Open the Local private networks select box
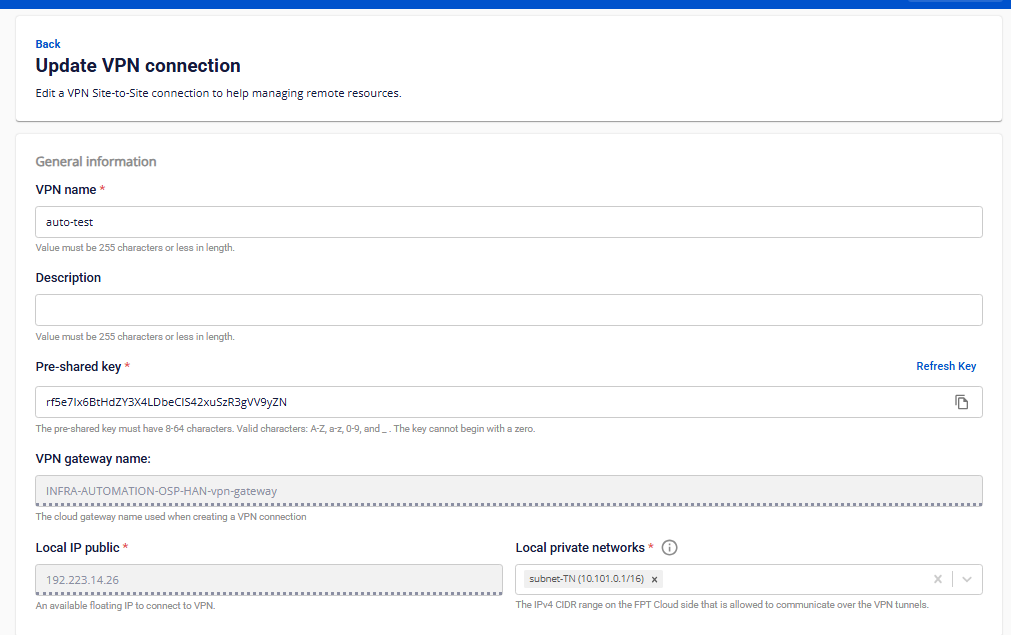The width and height of the screenshot is (1011, 635). [x=790, y=579]
